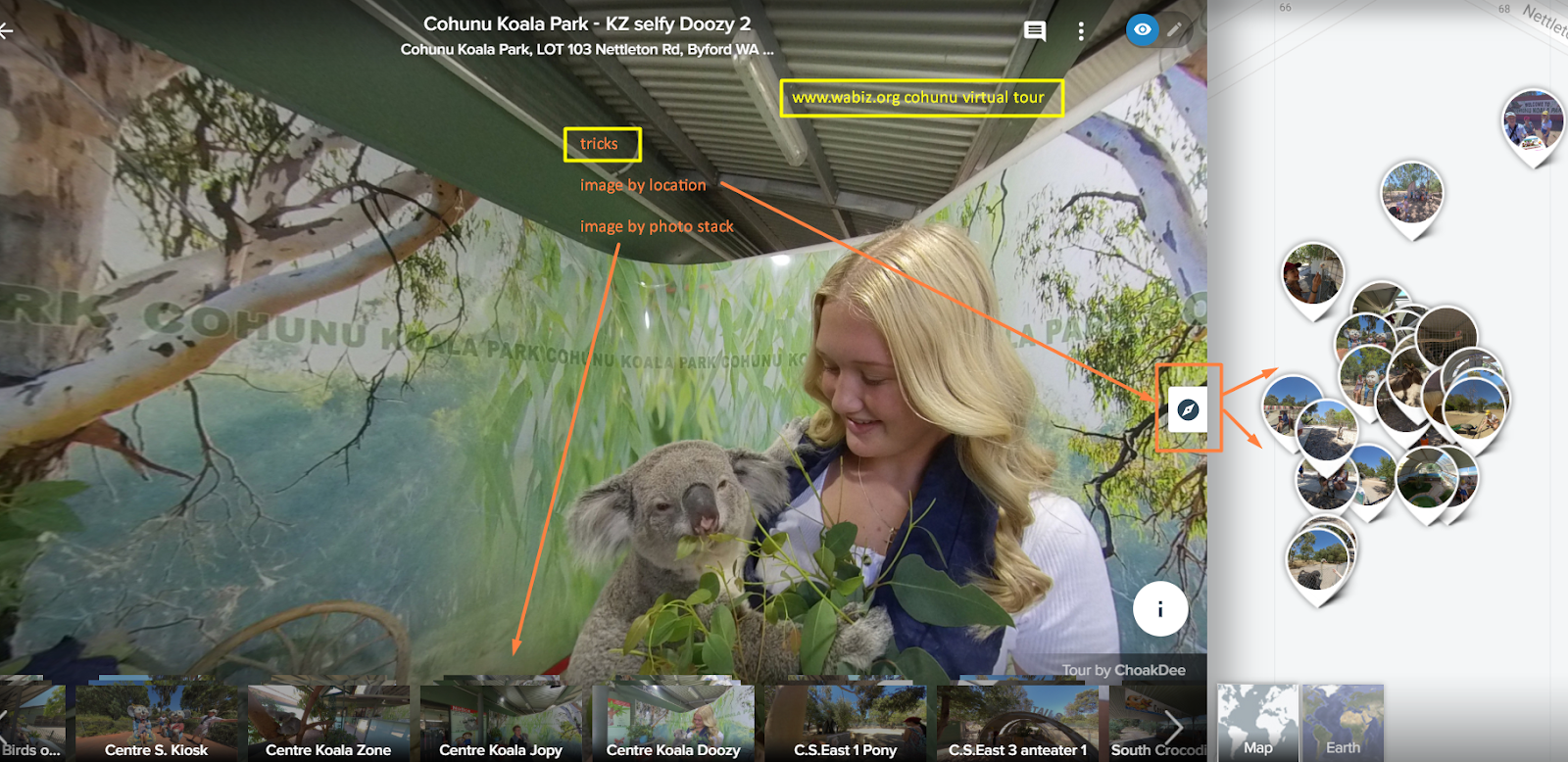The width and height of the screenshot is (1568, 762).
Task: Click the compass icon on panorama edge
Action: 1188,409
